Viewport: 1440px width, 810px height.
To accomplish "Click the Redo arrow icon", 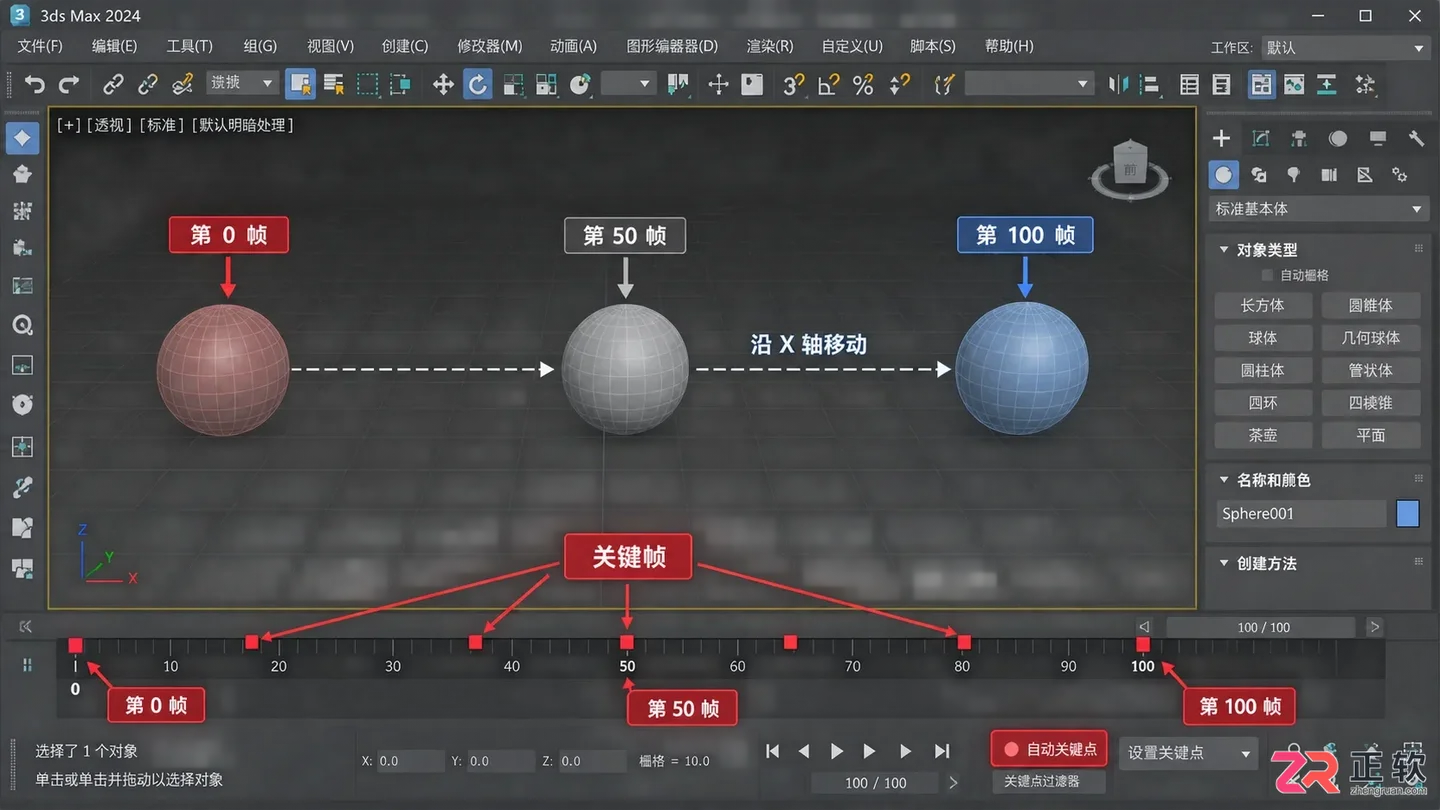I will tap(69, 85).
